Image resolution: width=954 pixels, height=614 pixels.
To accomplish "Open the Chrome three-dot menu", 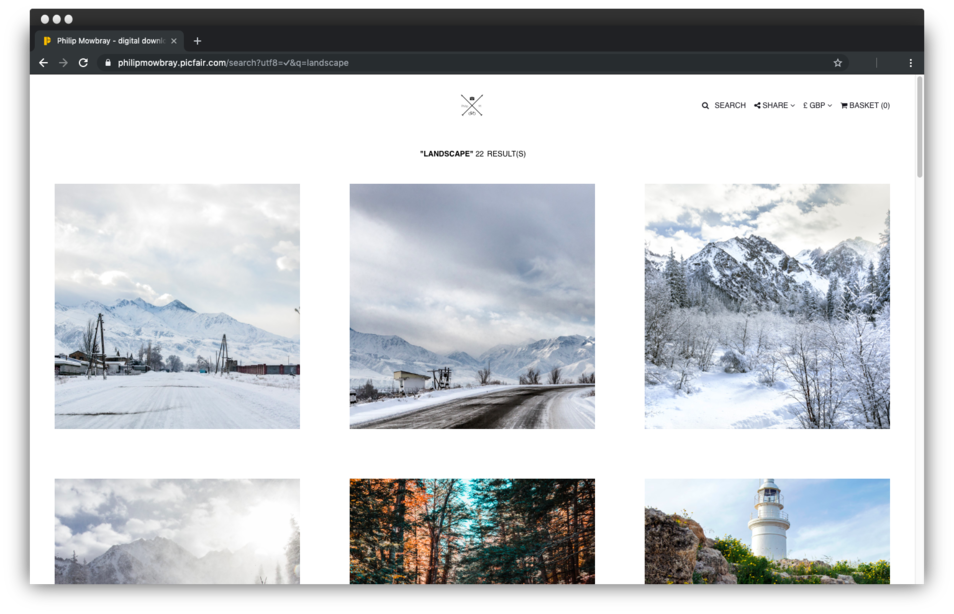I will point(910,63).
